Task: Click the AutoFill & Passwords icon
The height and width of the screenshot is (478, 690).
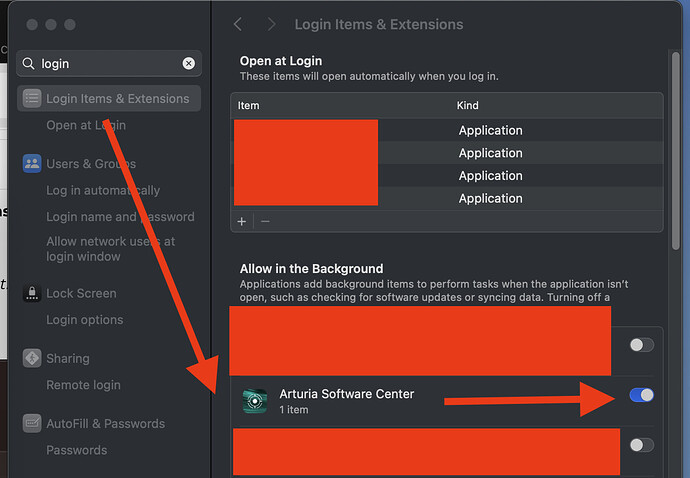Action: [32, 423]
